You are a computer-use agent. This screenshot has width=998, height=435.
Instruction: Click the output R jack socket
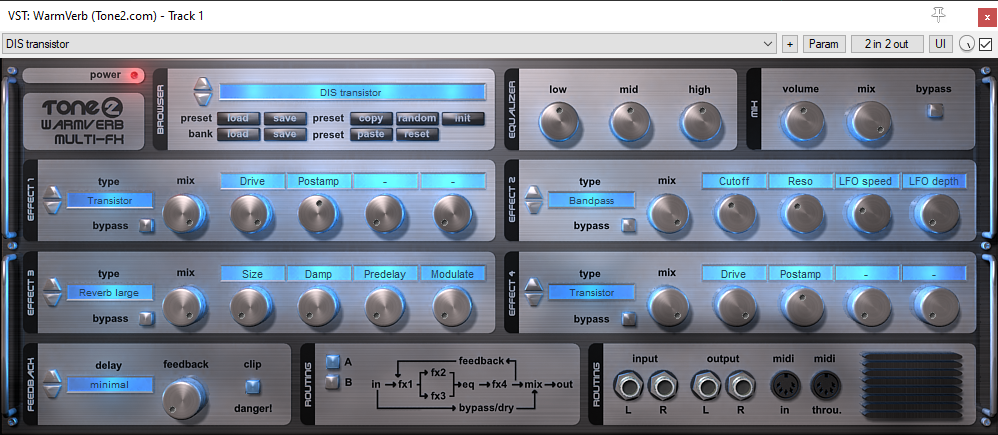[x=740, y=386]
